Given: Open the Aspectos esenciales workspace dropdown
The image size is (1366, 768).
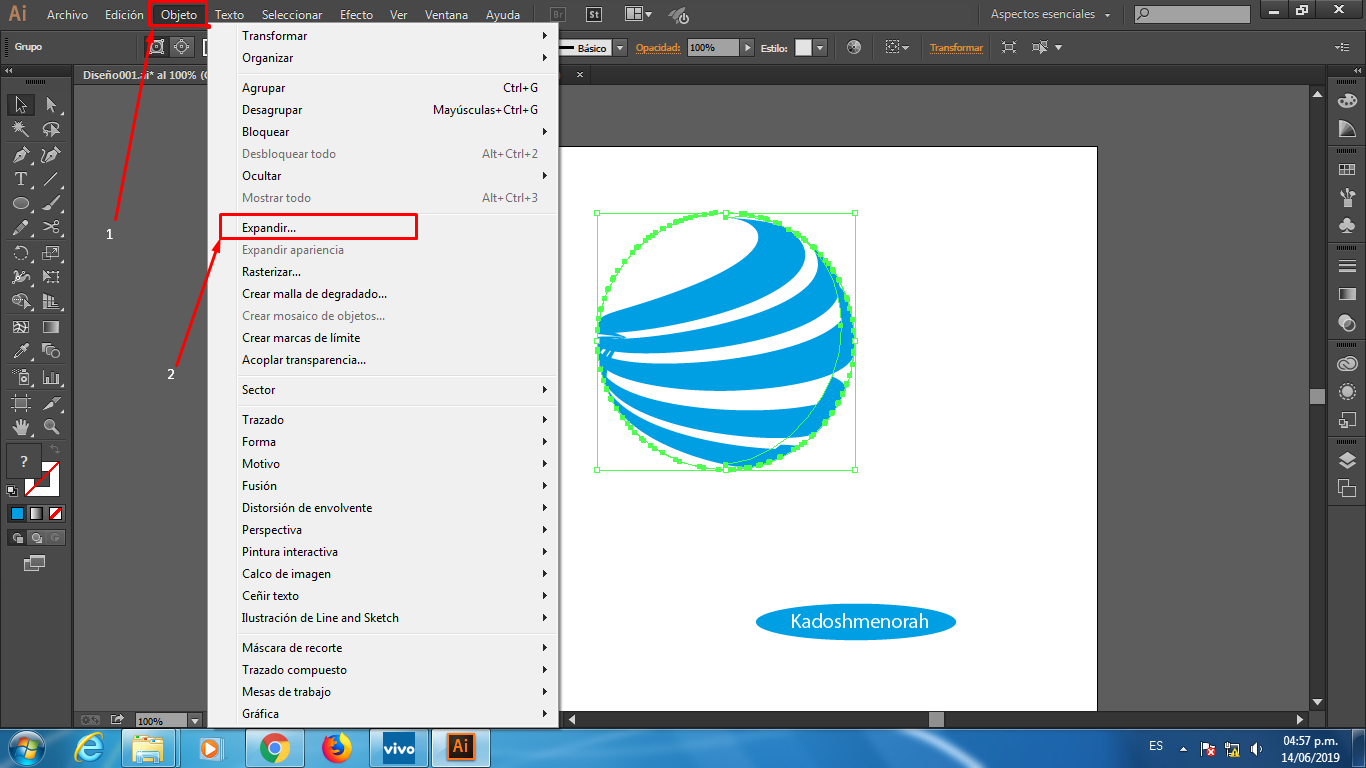Looking at the screenshot, I should pos(1050,15).
